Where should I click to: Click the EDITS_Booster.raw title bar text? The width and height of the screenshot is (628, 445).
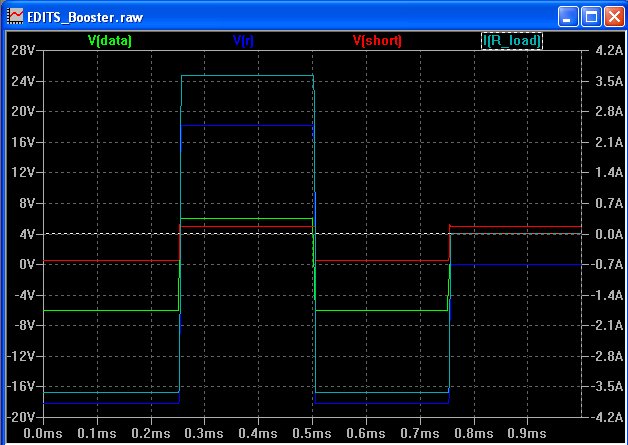(x=75, y=16)
